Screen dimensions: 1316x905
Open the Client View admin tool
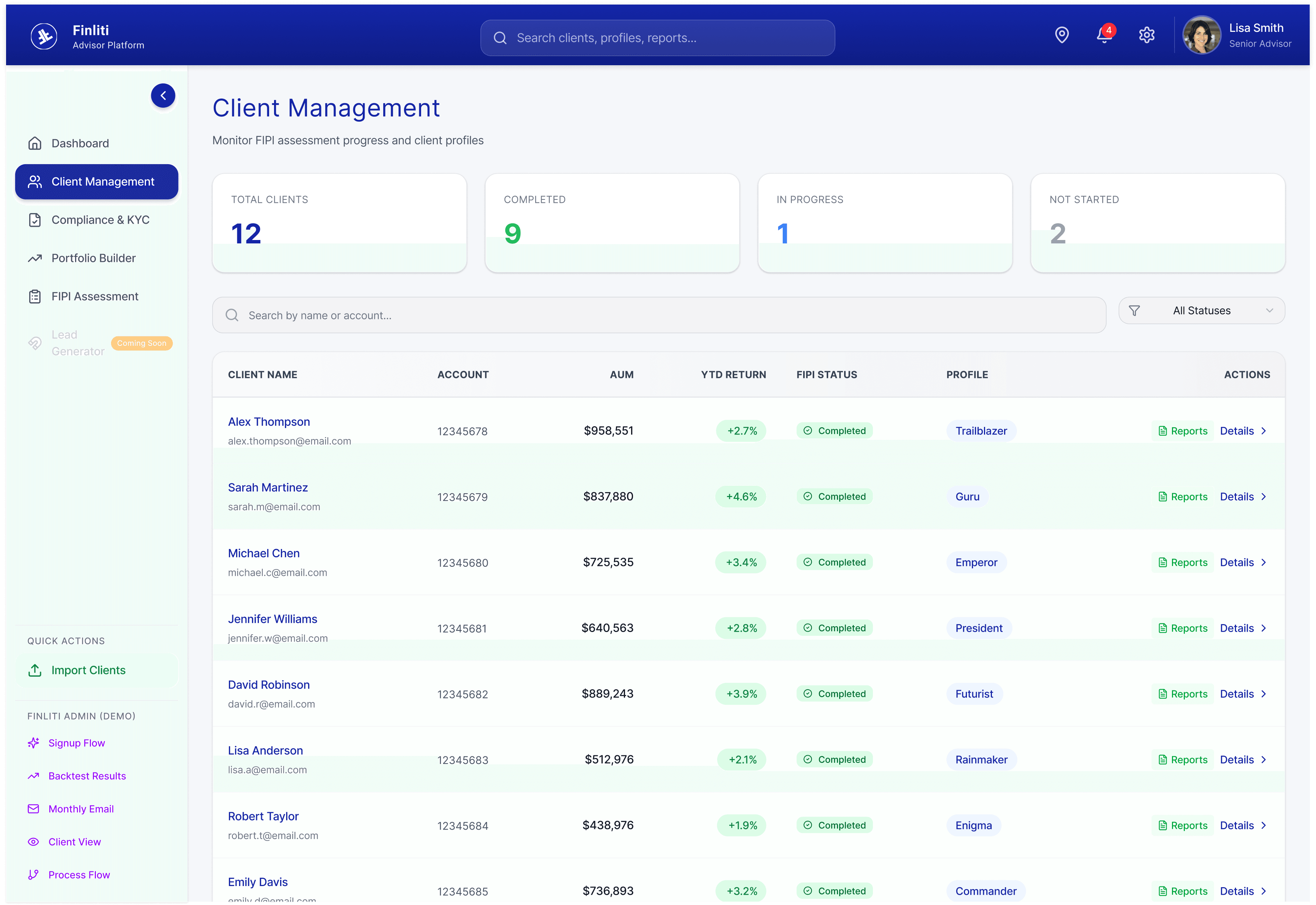[74, 841]
